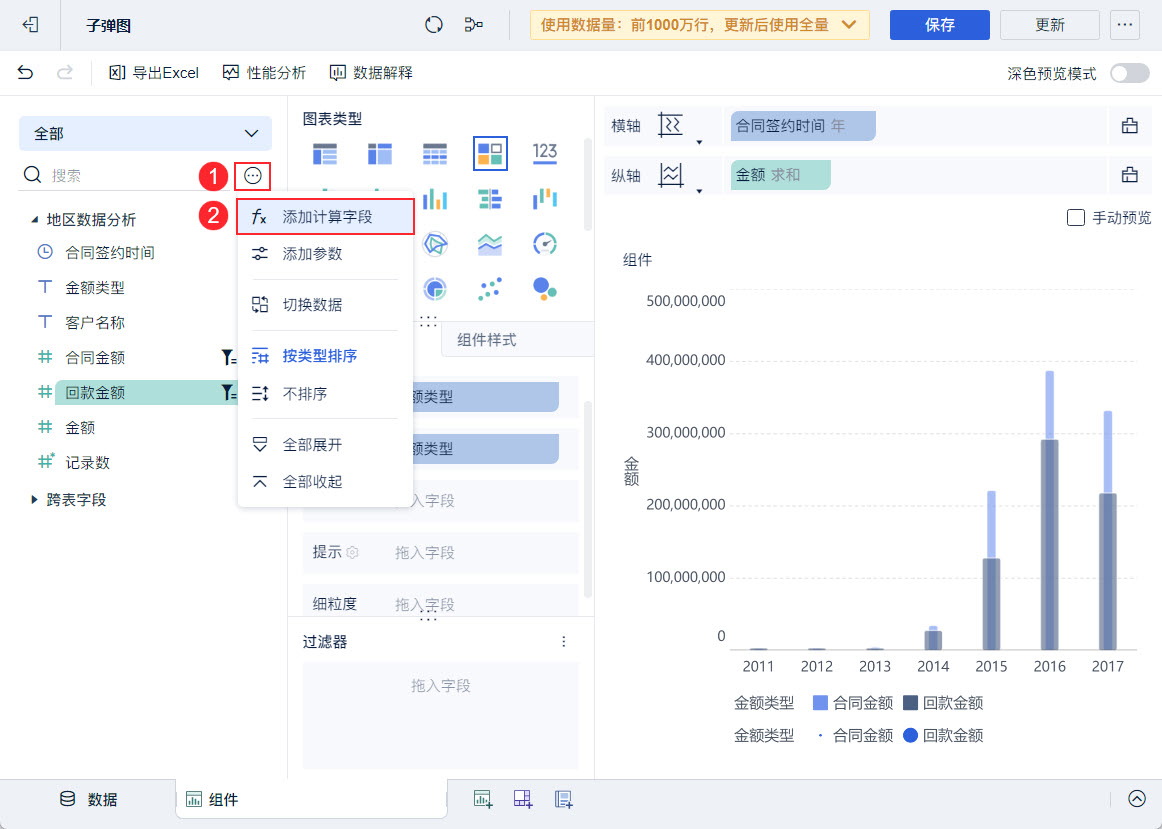Select the group table chart type icon
Screen dimensions: 1162x829
click(325, 153)
